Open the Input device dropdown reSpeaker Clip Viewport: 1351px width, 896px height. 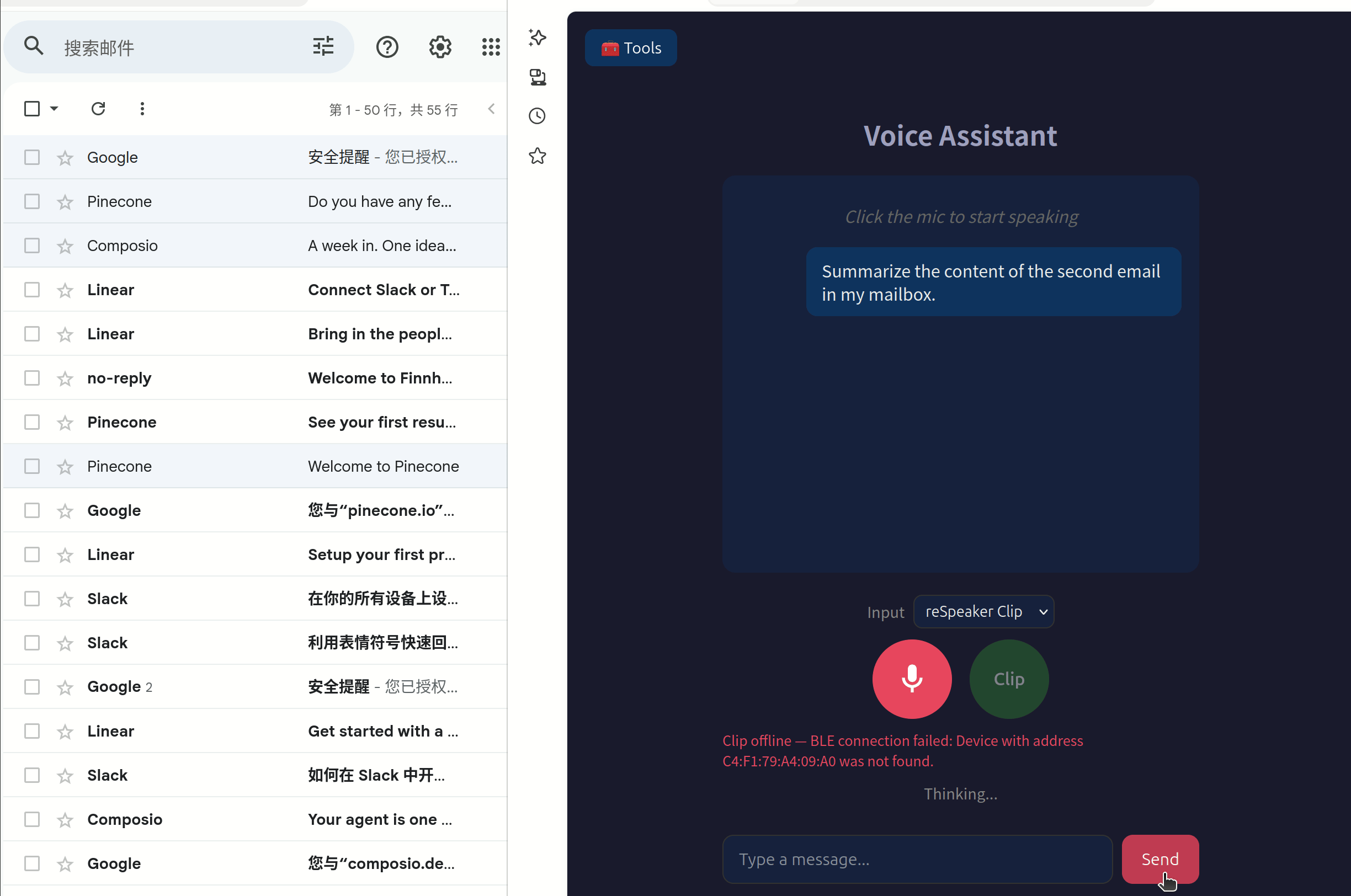(x=983, y=611)
